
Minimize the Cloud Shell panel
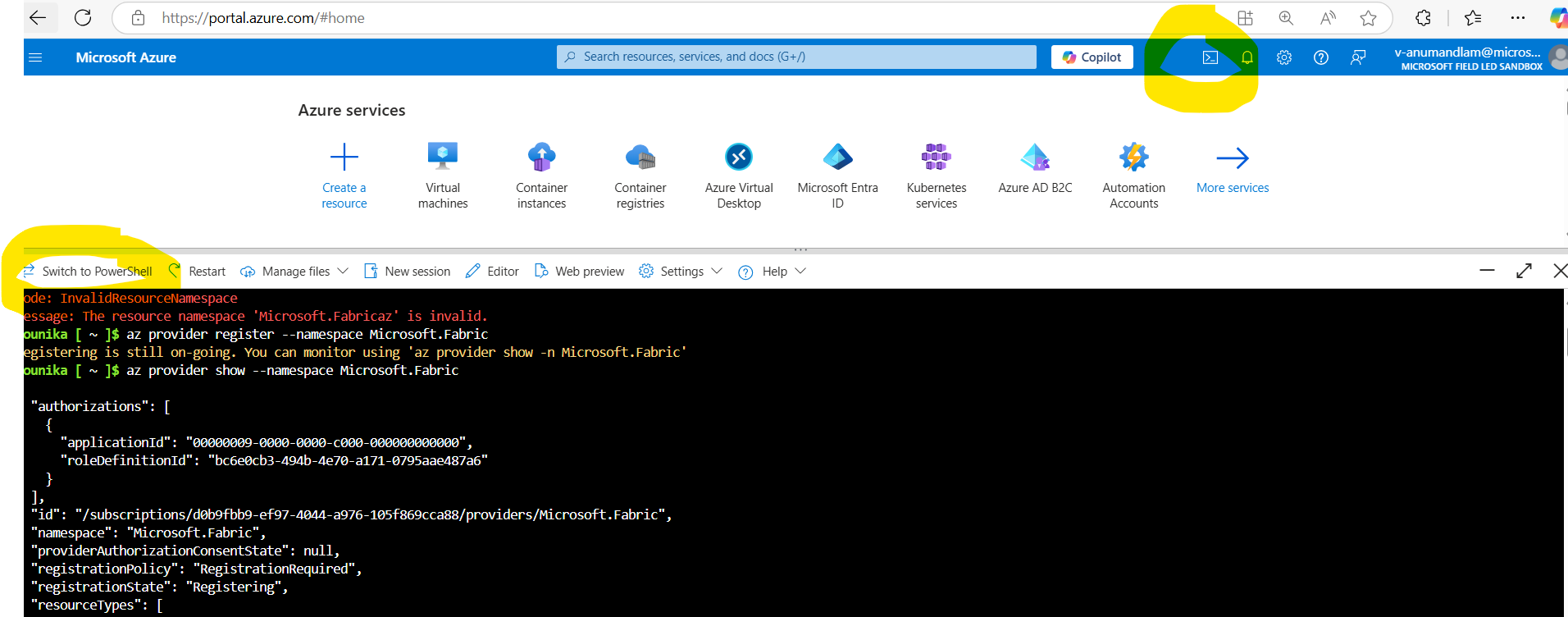1487,270
